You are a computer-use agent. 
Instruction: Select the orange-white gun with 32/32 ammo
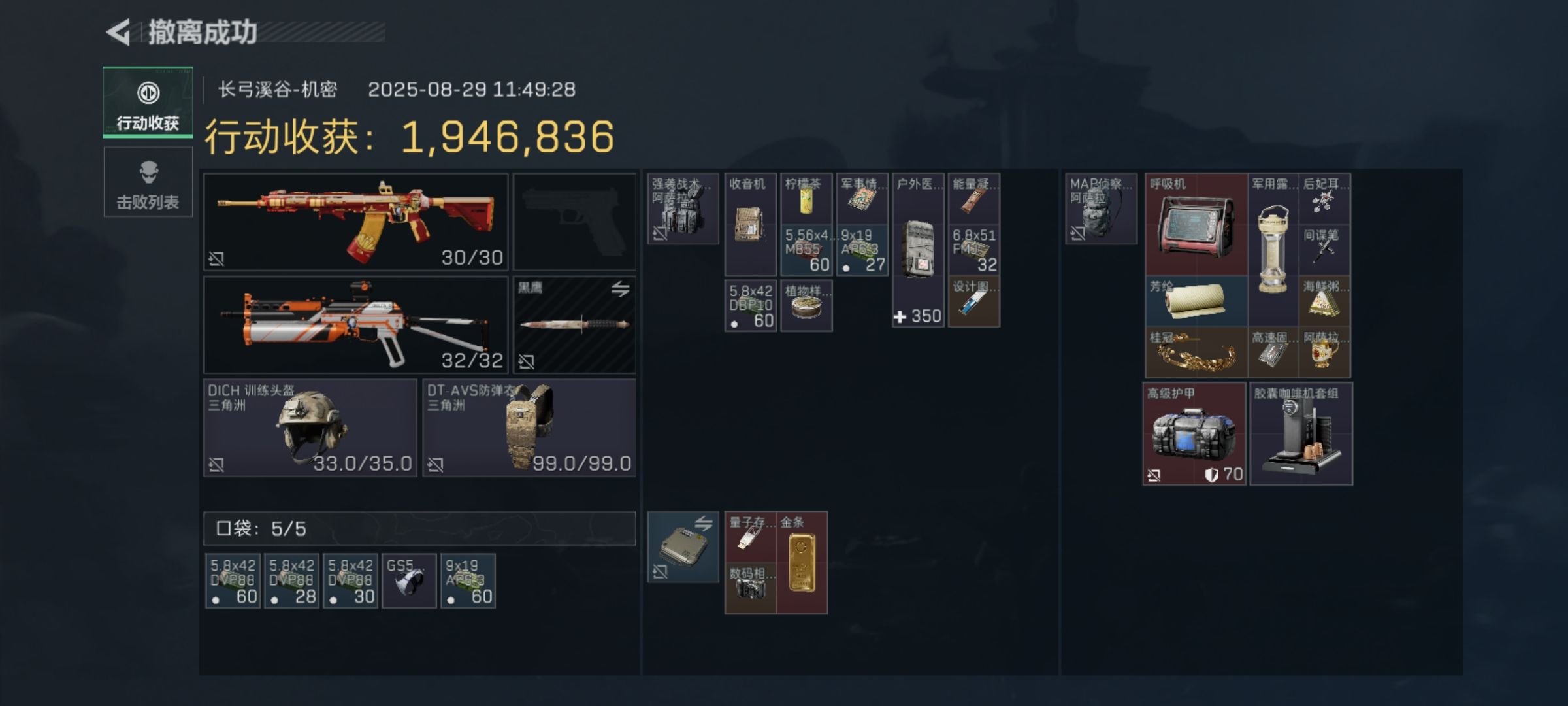(356, 325)
